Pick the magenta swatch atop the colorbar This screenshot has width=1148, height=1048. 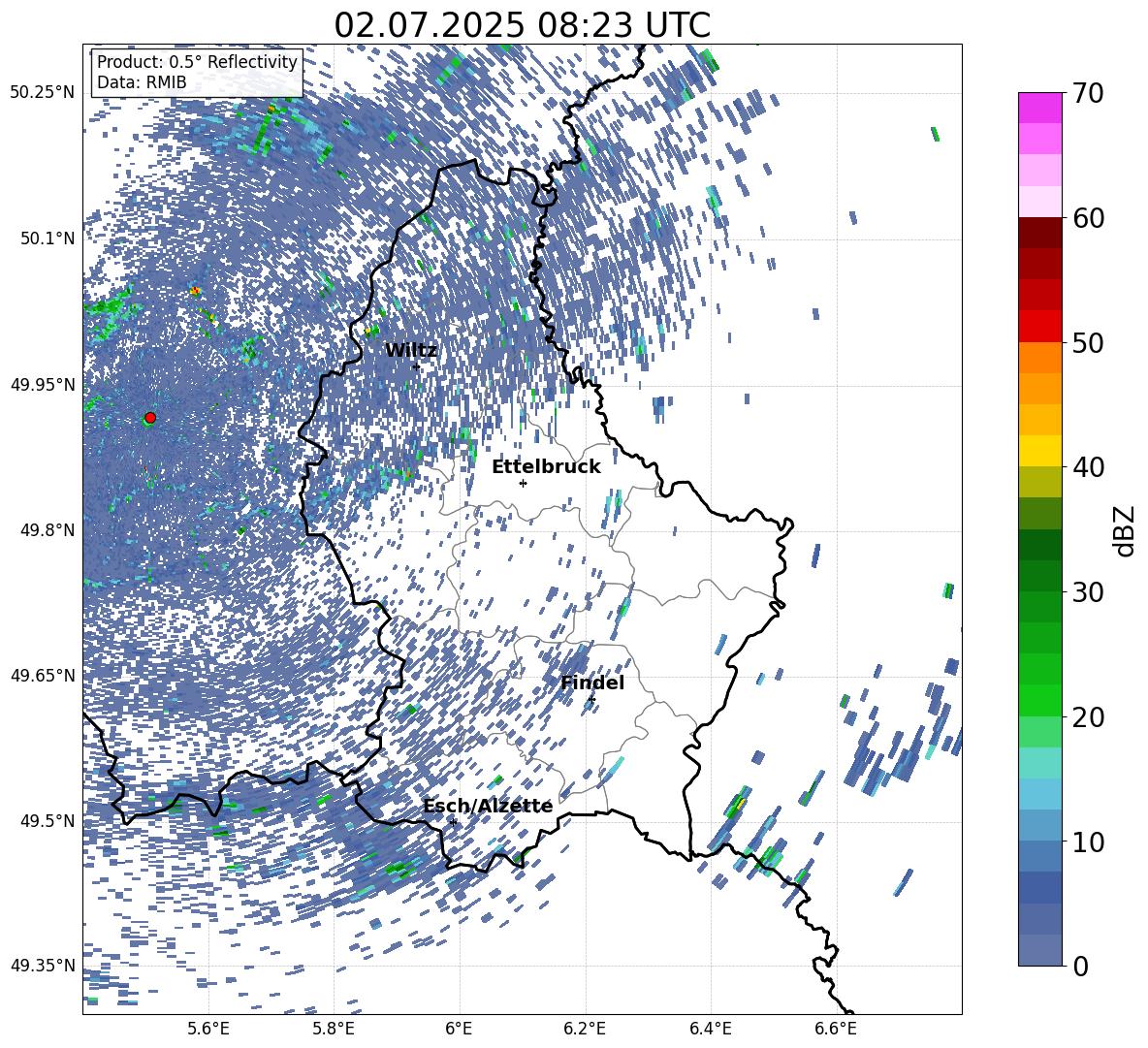(x=1039, y=108)
